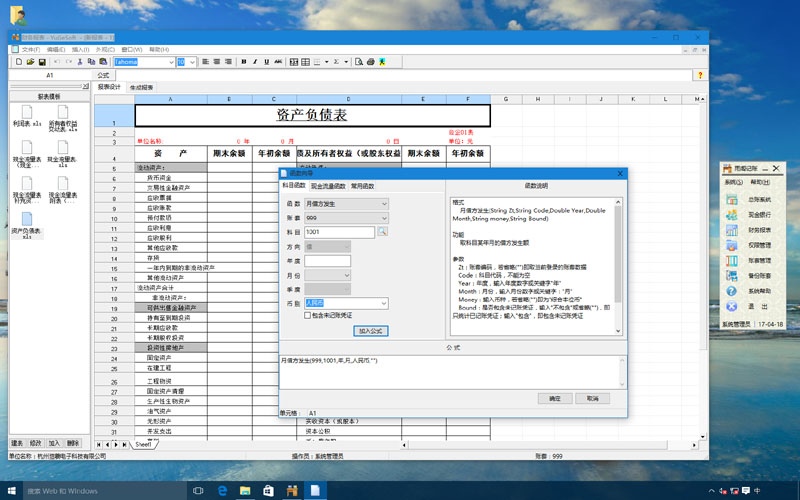Switch to the 现金流量函数 tab
The height and width of the screenshot is (500, 800).
point(328,186)
